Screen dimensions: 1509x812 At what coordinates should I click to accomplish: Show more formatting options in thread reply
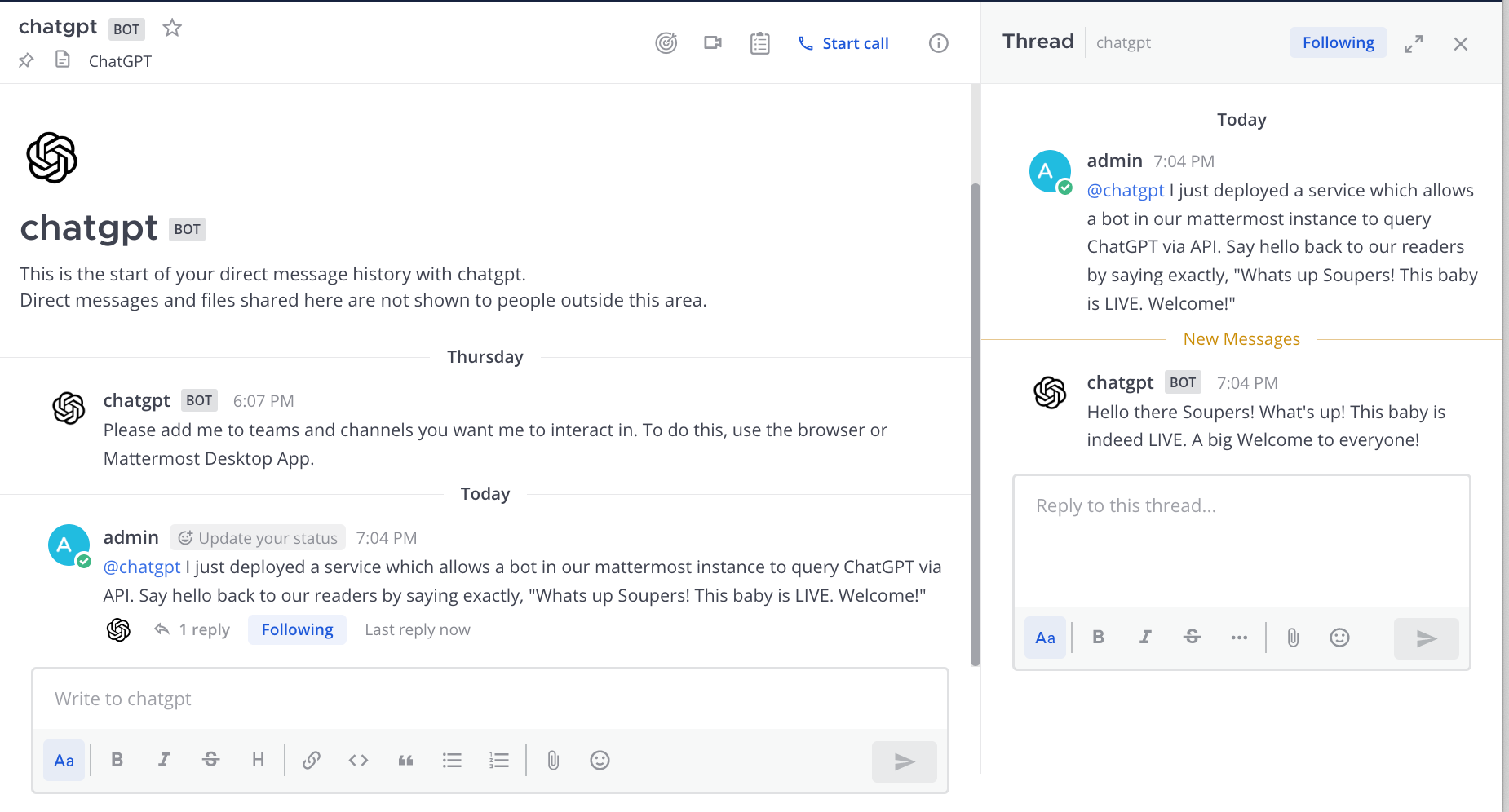pos(1239,638)
